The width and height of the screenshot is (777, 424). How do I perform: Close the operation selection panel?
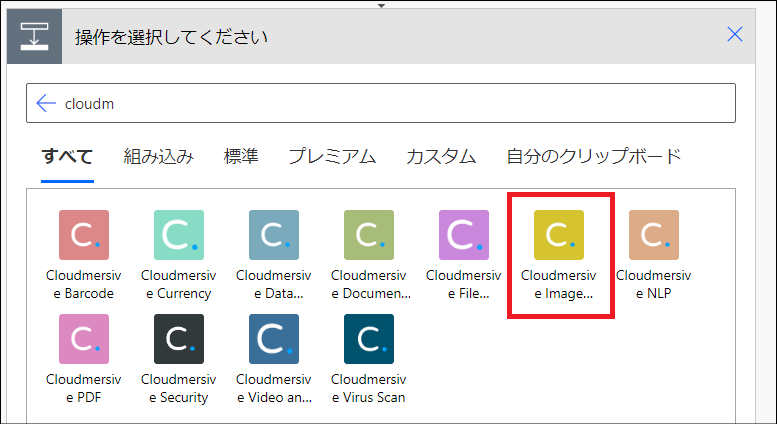(734, 34)
